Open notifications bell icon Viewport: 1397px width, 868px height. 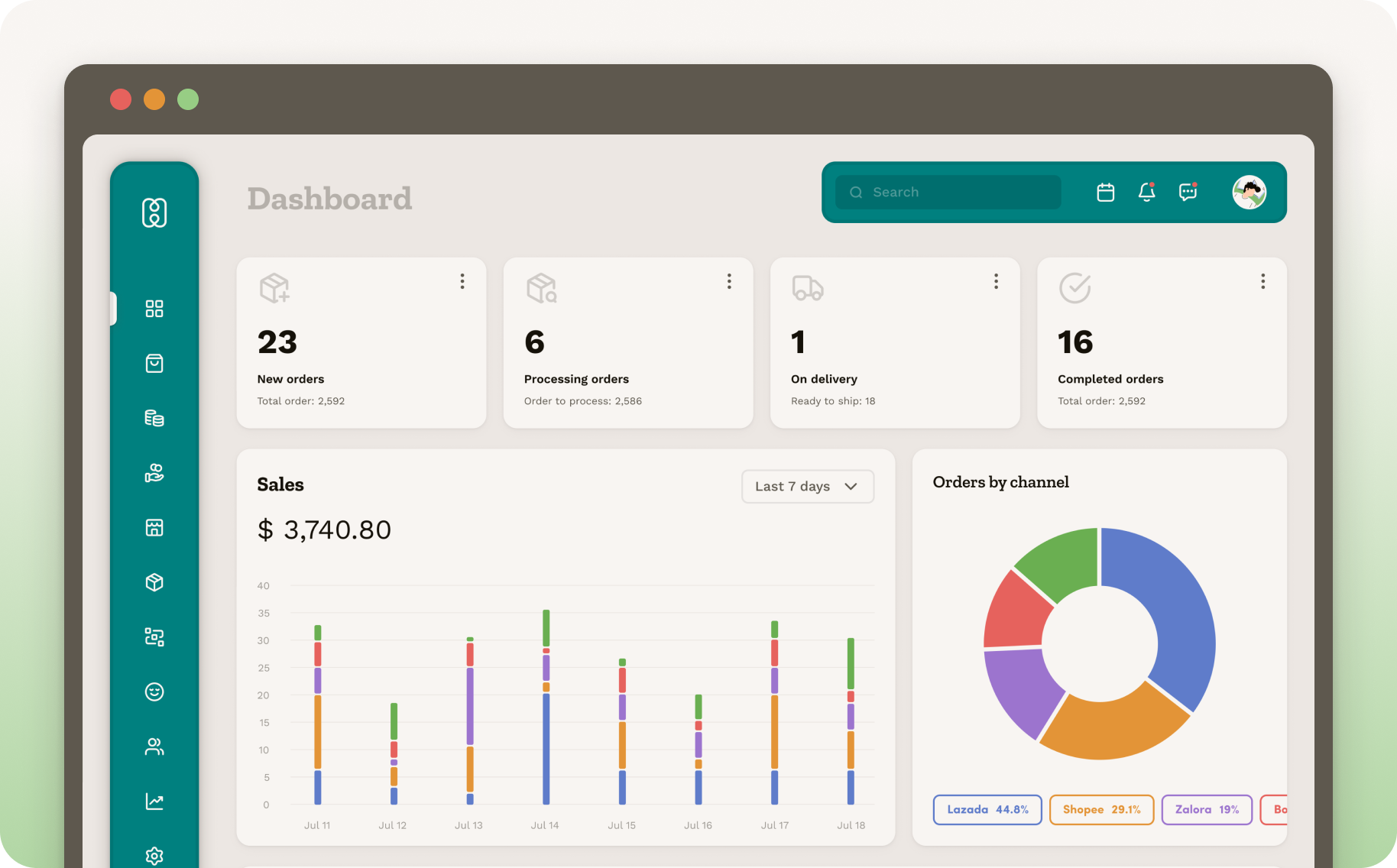tap(1146, 193)
